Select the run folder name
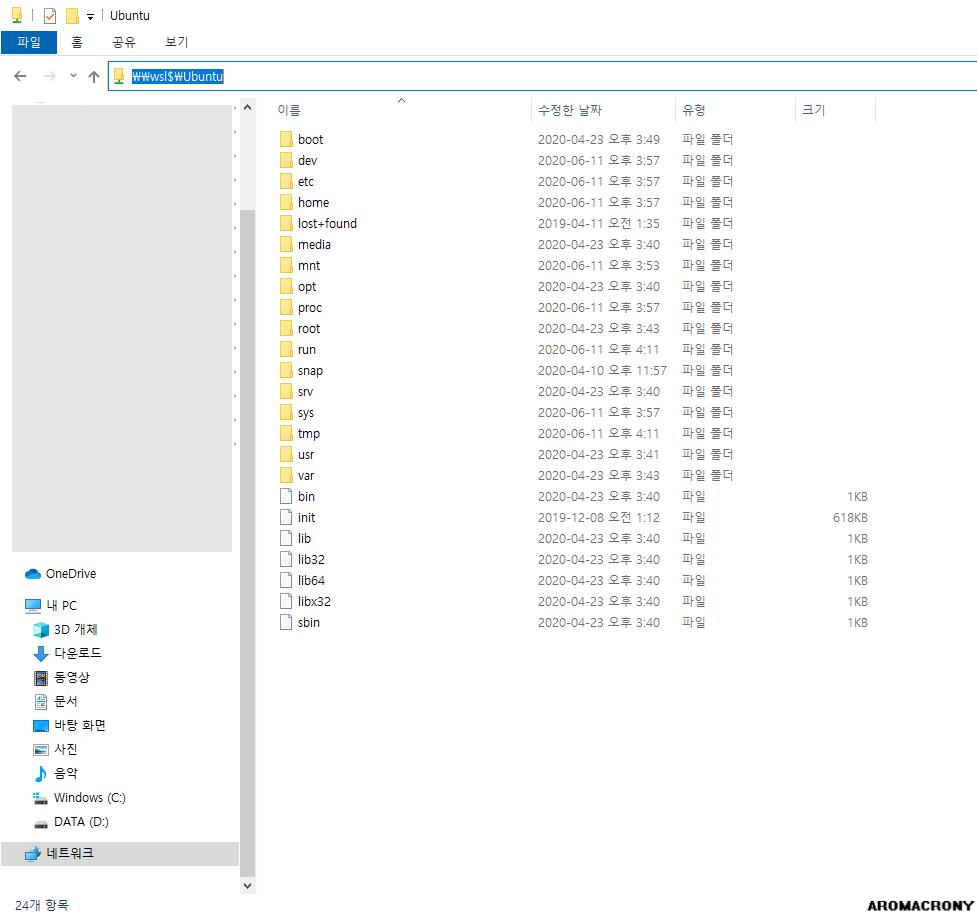 point(307,350)
